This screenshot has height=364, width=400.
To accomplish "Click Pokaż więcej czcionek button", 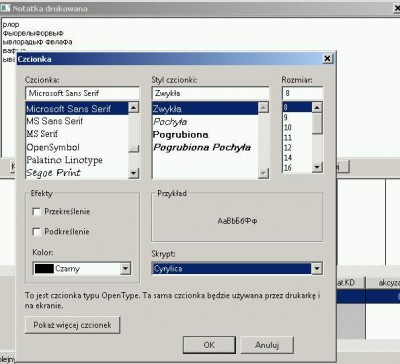I will point(72,325).
